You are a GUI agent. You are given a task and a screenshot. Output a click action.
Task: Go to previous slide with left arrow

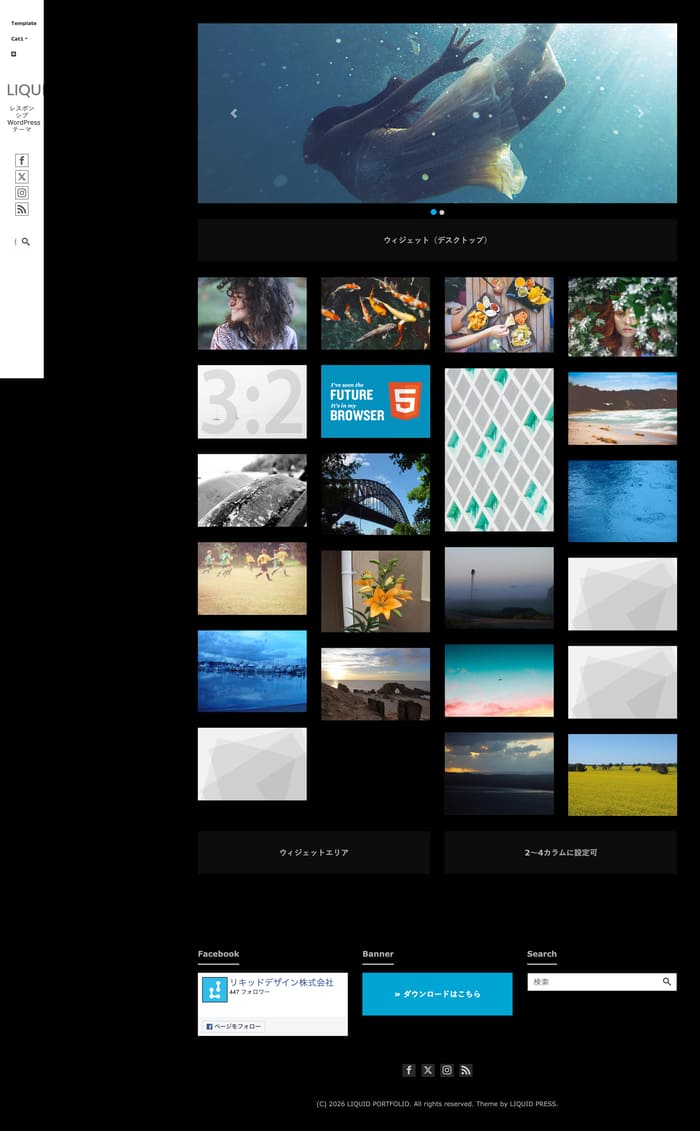point(234,113)
